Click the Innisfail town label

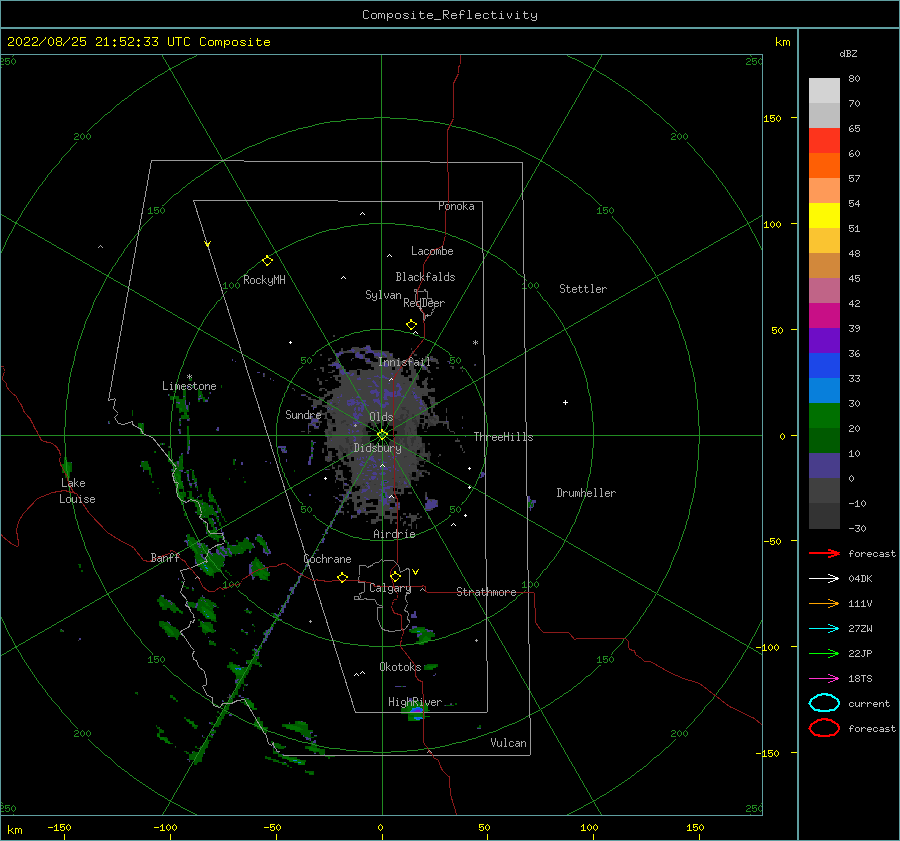404,362
